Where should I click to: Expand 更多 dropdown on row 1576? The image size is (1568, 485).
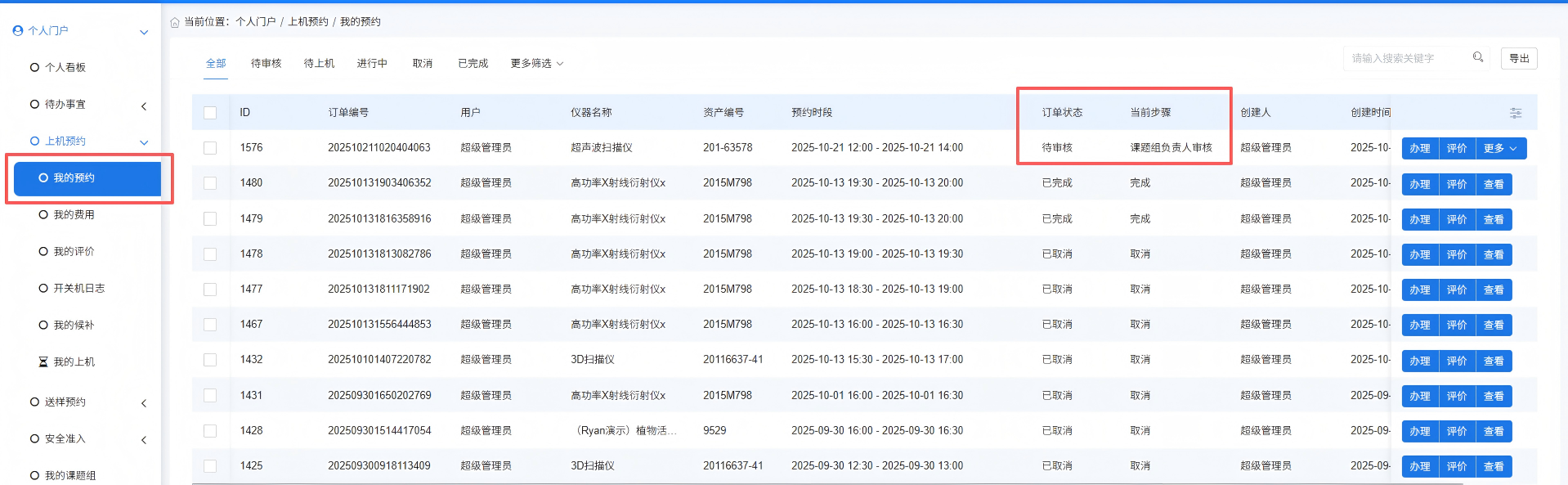click(1500, 148)
